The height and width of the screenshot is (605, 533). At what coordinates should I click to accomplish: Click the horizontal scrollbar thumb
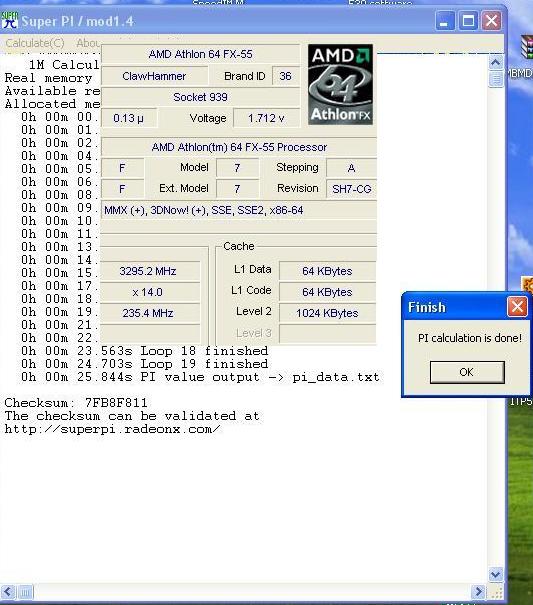pyautogui.click(x=26, y=591)
